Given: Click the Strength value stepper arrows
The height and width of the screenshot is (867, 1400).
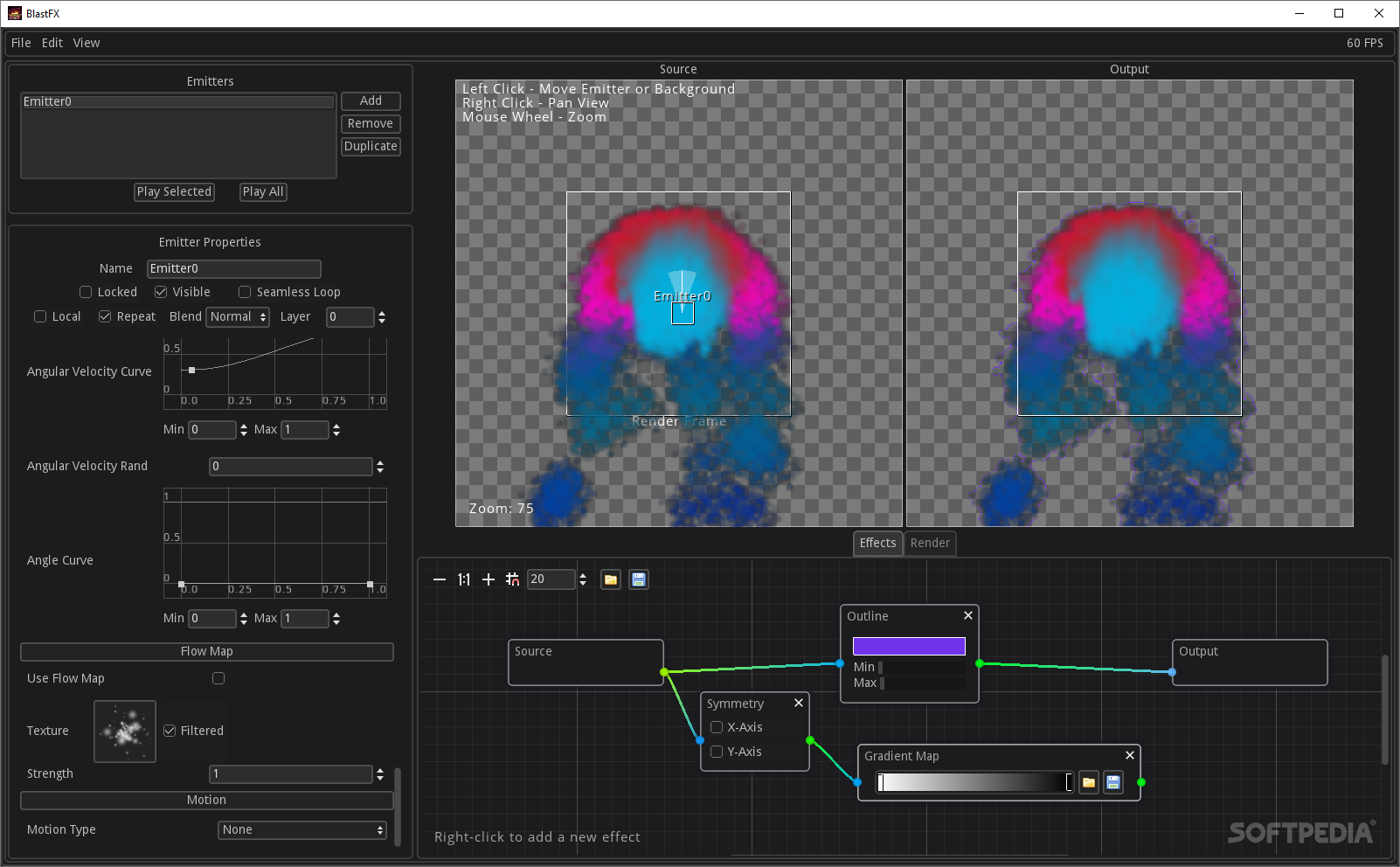Looking at the screenshot, I should click(x=380, y=774).
